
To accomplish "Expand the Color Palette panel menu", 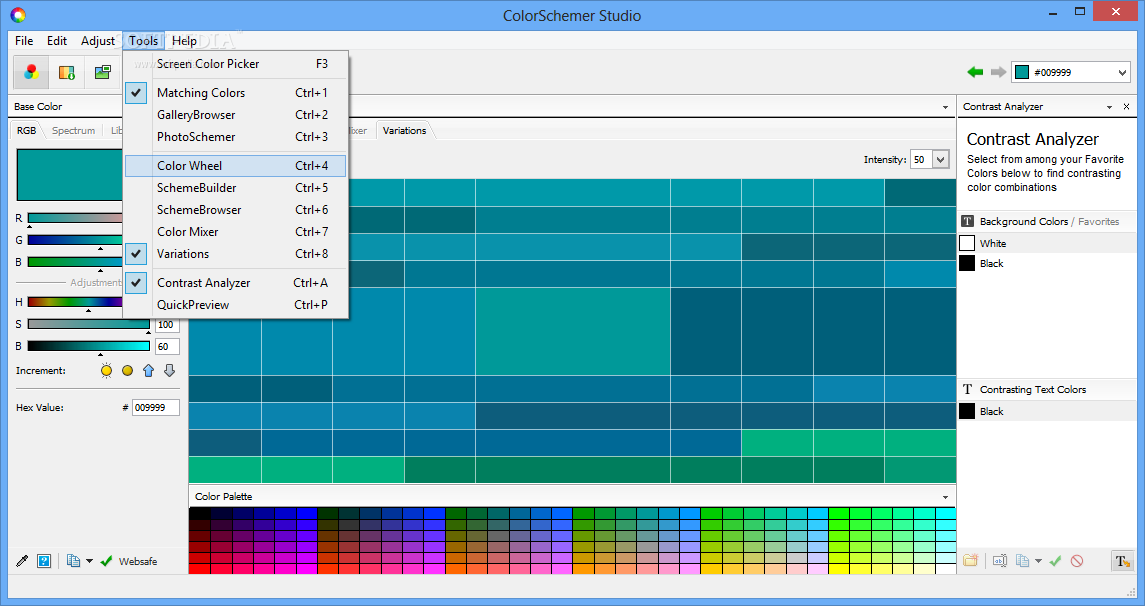I will pos(945,496).
